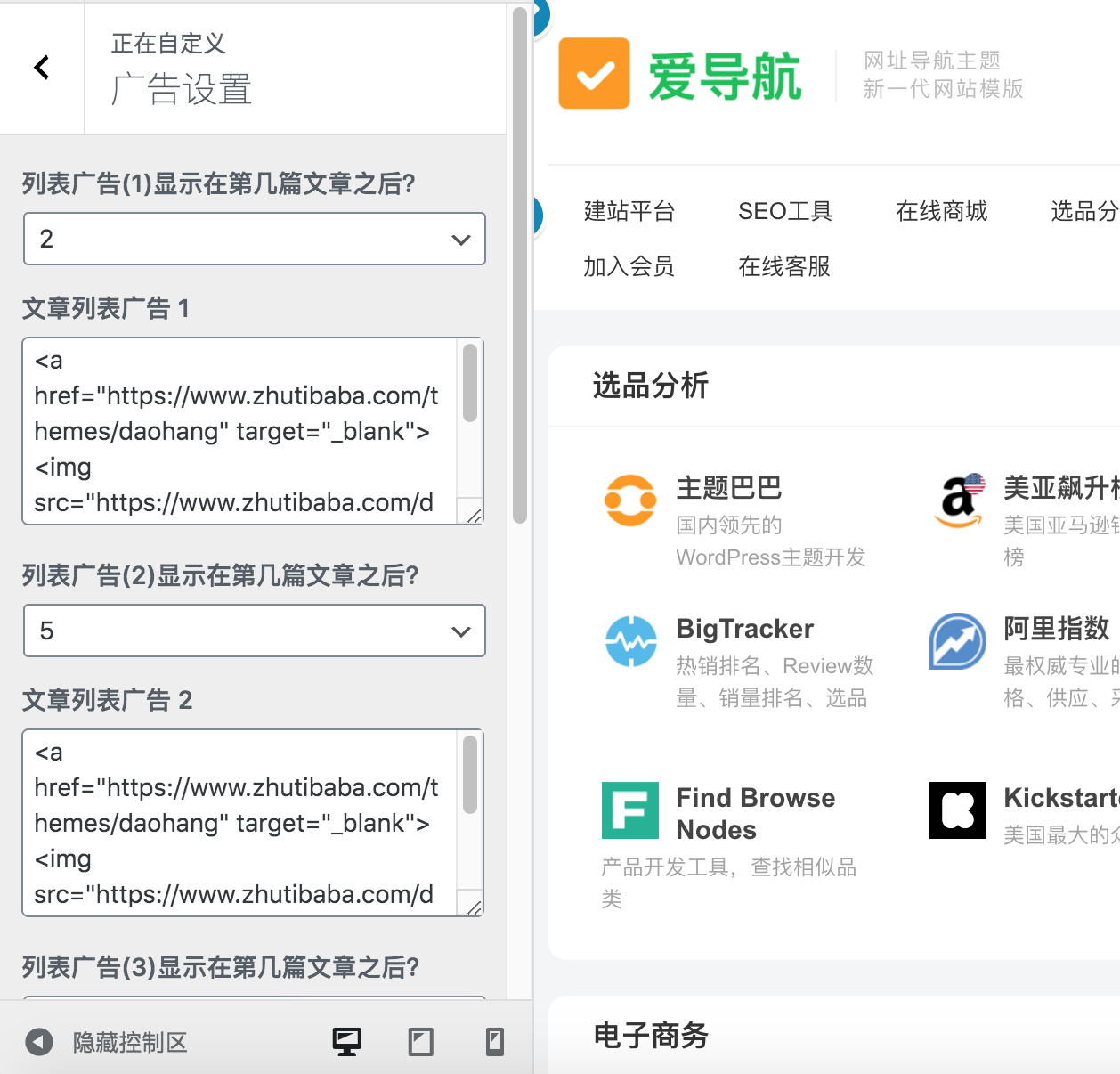
Task: Click the 网址导航主题 tagline text
Action: pos(932,61)
